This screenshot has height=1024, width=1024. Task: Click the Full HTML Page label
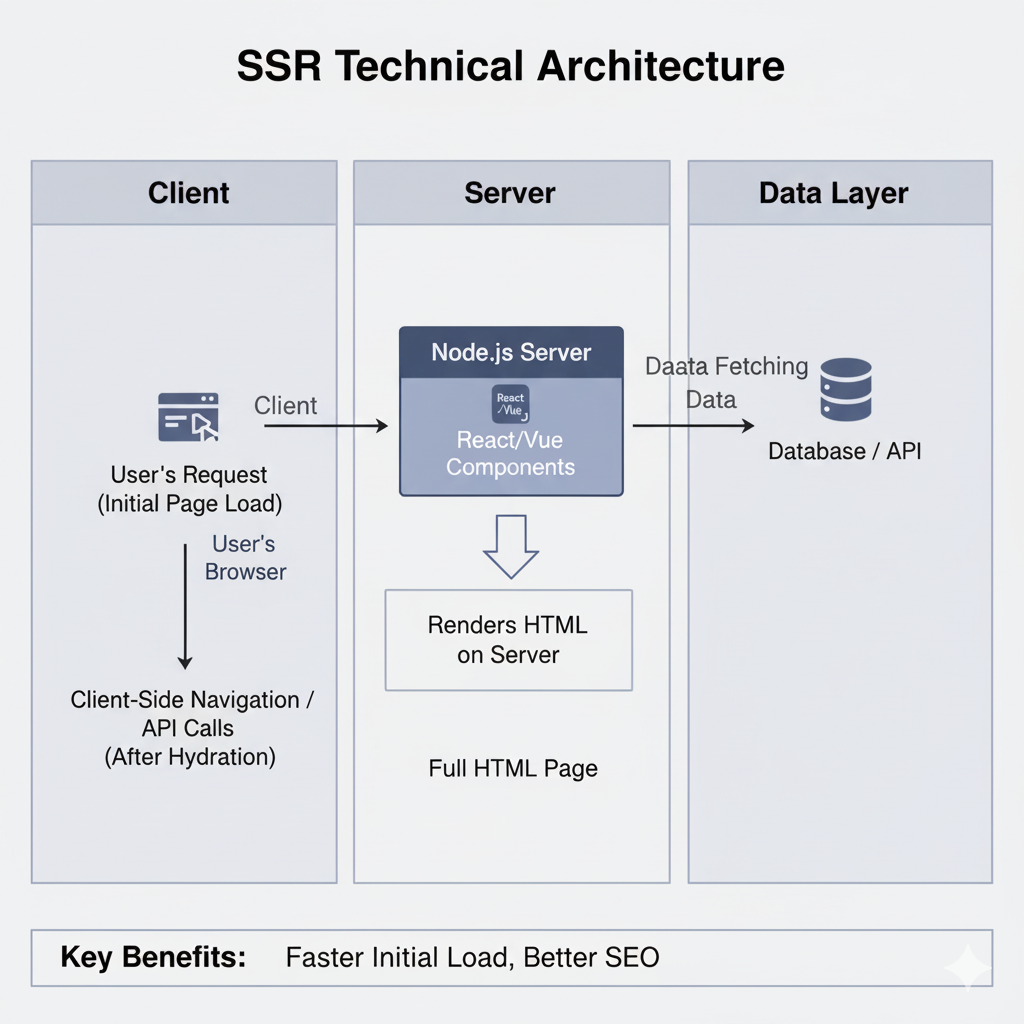pyautogui.click(x=513, y=769)
